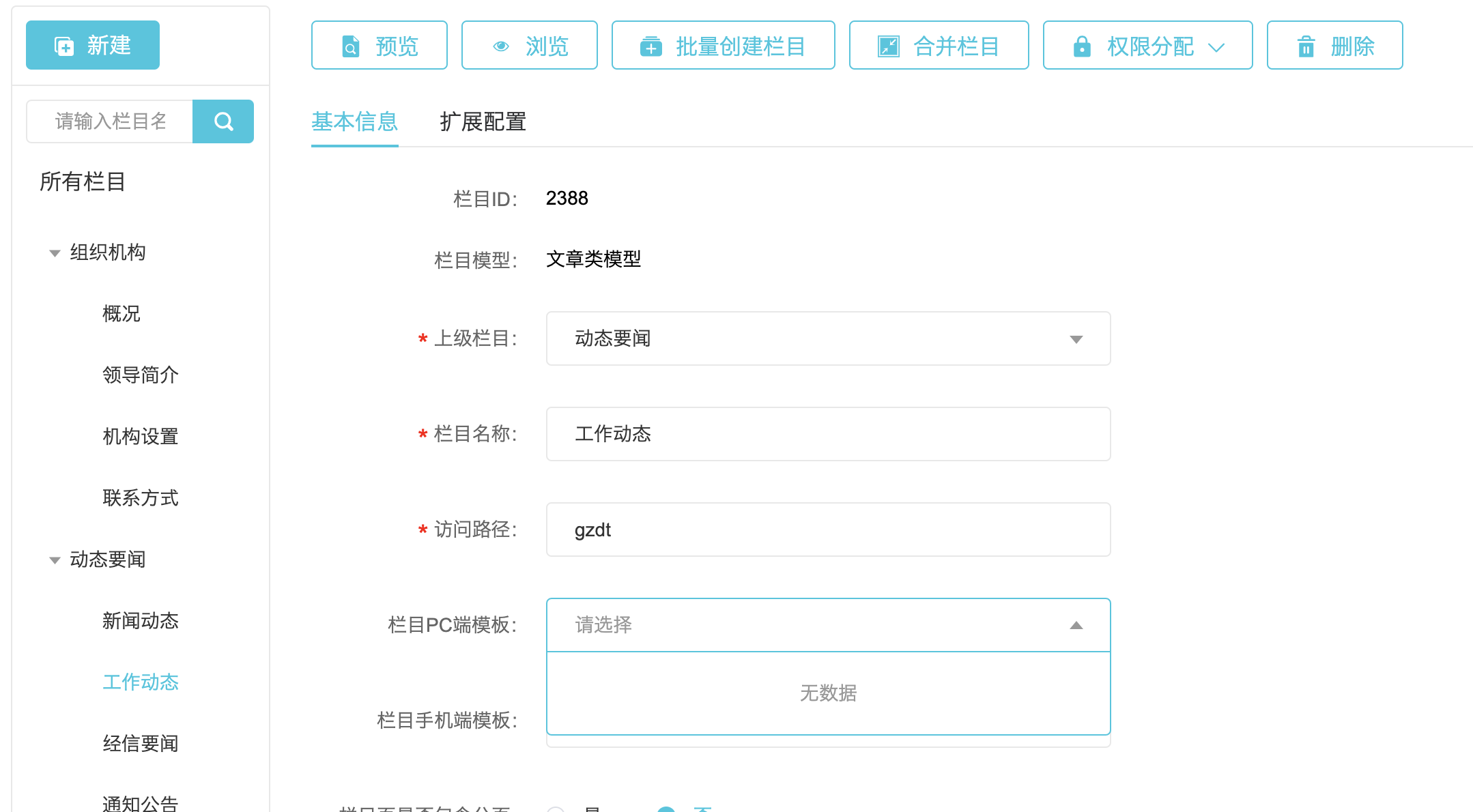Click the trash icon on 删除
Image resolution: width=1473 pixels, height=812 pixels.
click(x=1306, y=46)
